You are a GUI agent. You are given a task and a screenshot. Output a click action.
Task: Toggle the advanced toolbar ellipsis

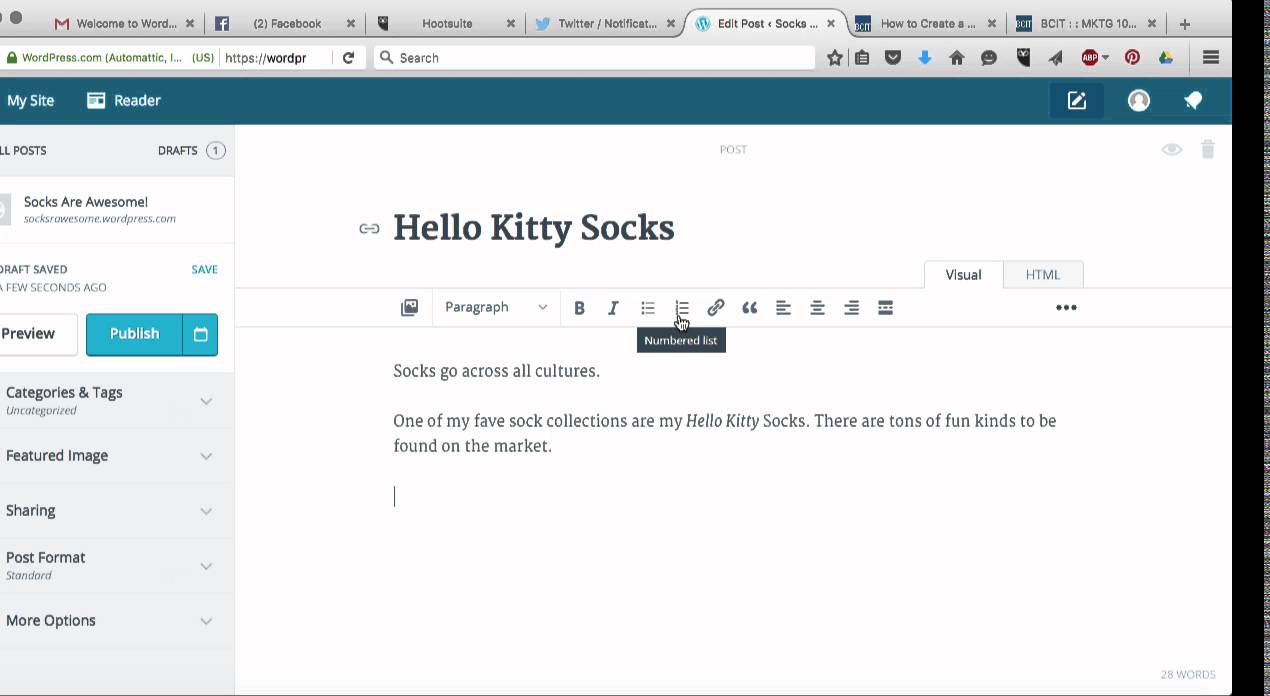point(1066,308)
